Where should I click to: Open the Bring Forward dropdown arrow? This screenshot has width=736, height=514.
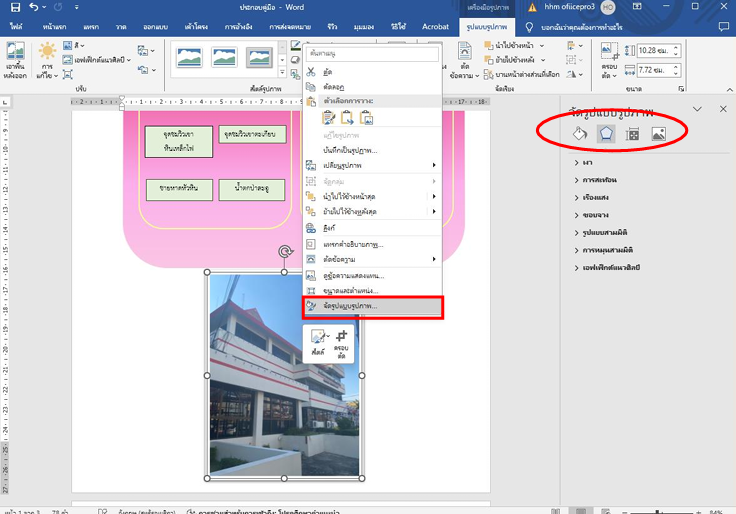point(542,46)
